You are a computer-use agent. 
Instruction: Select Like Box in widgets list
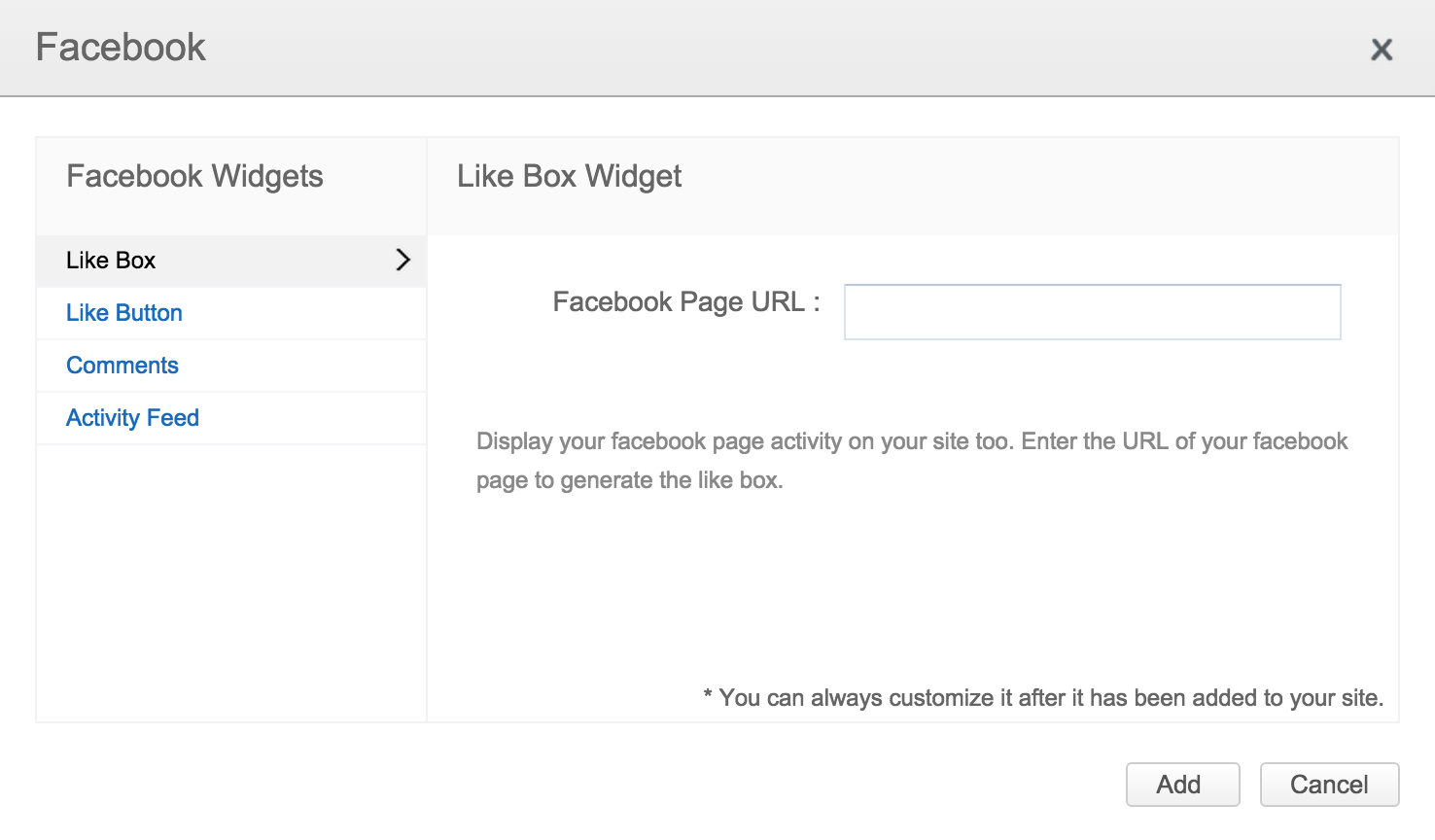click(111, 261)
